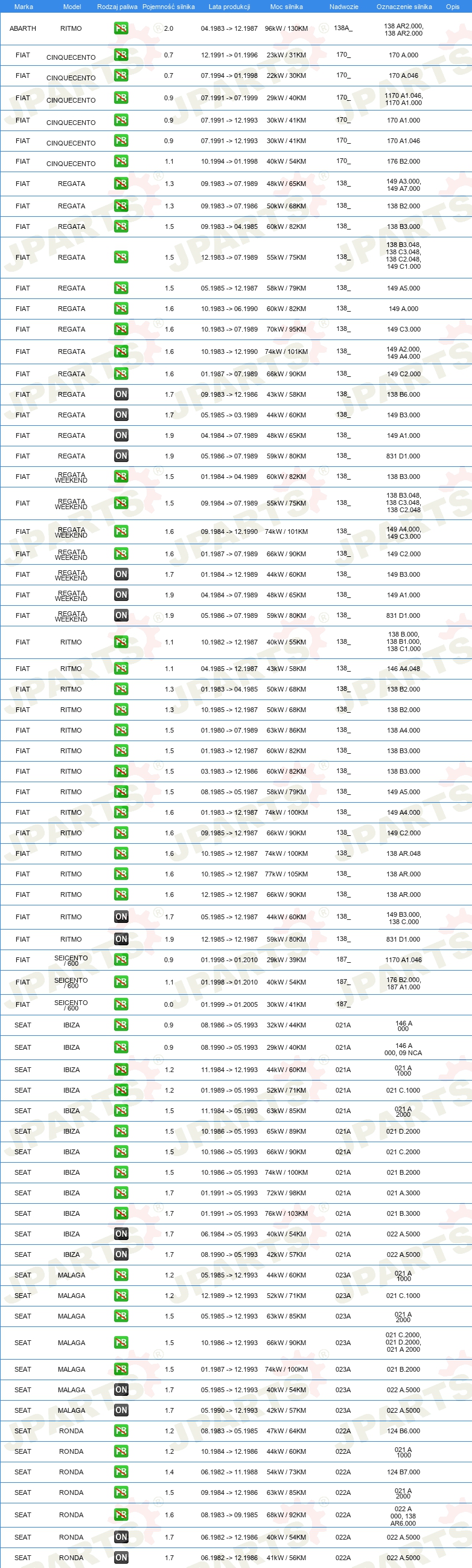Screen dimensions: 472x1568
Task: Select engine code 021 D.2000
Action: point(403,1131)
